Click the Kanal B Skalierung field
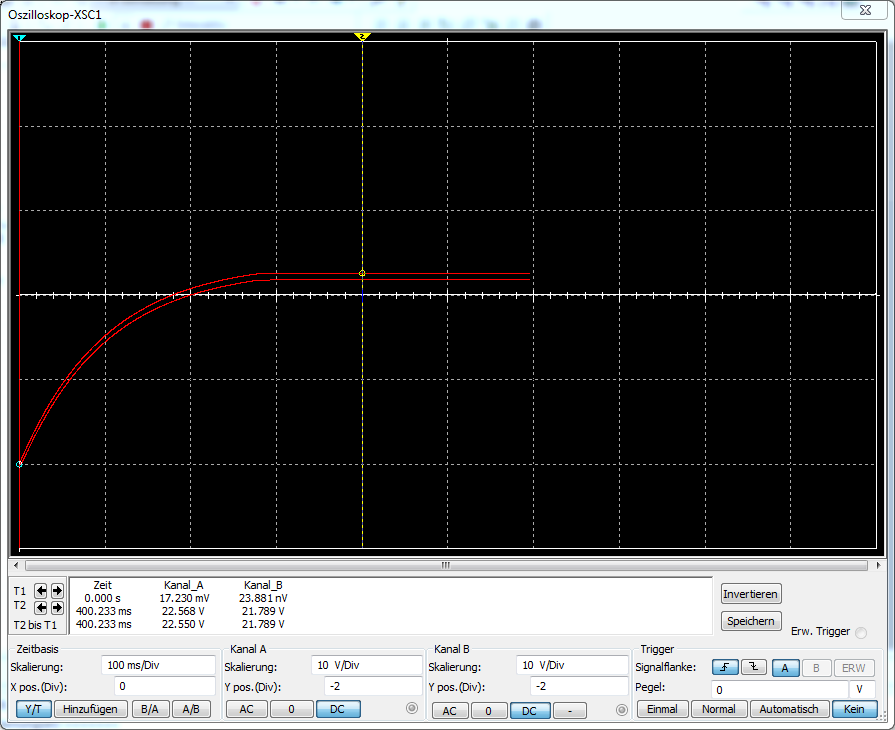 (573, 665)
